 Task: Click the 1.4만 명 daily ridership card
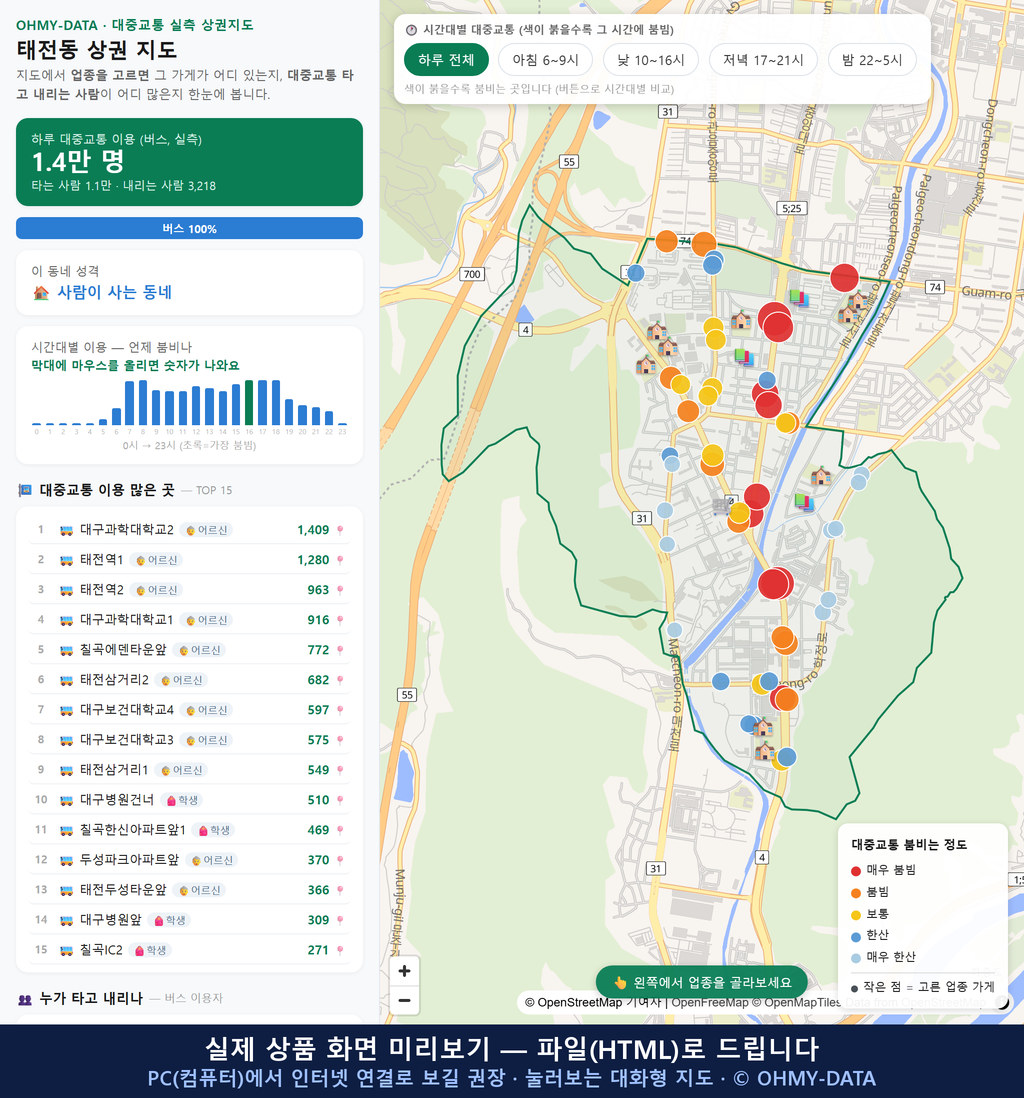pyautogui.click(x=189, y=162)
